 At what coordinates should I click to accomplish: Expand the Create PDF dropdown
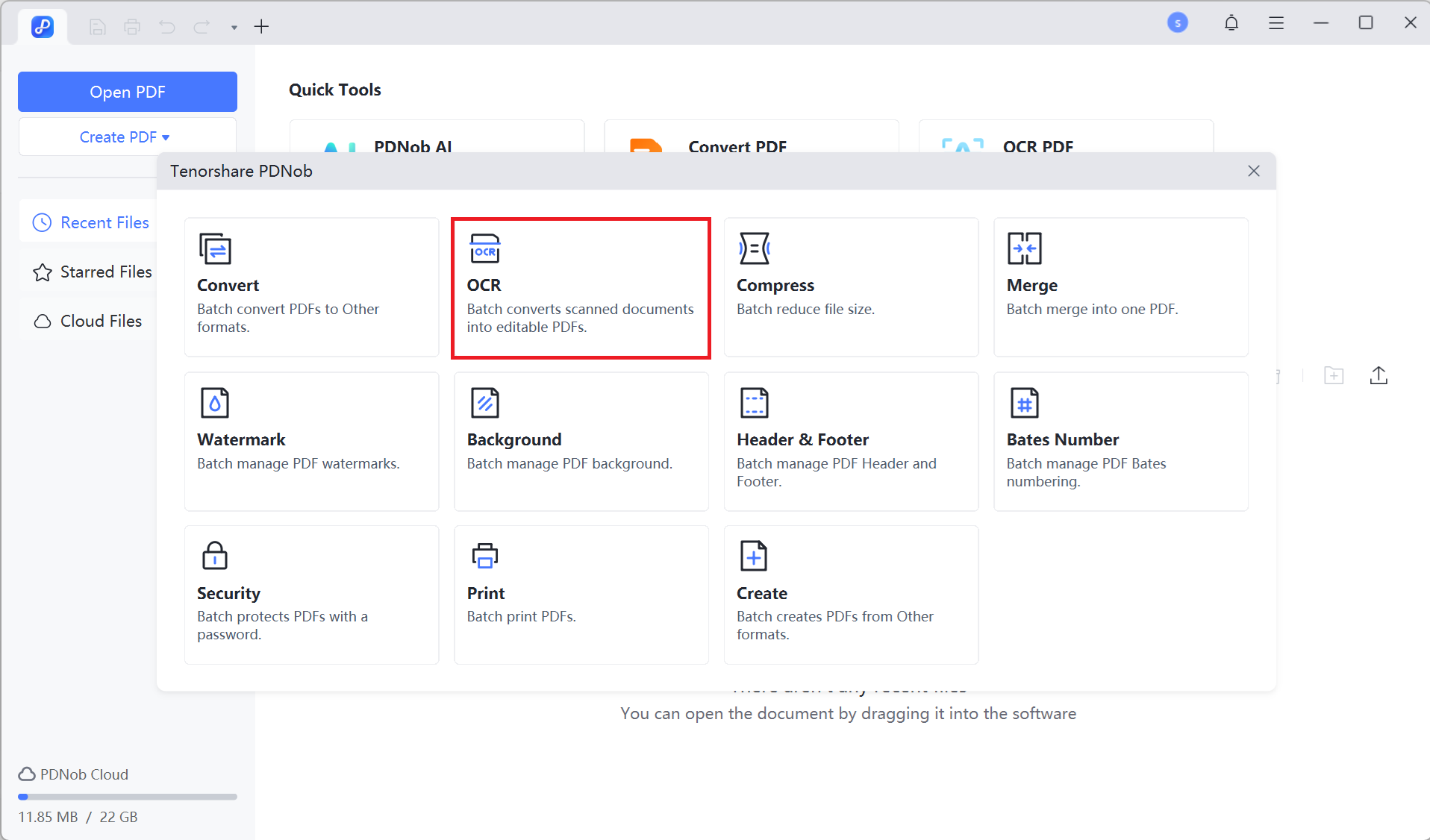tap(127, 137)
